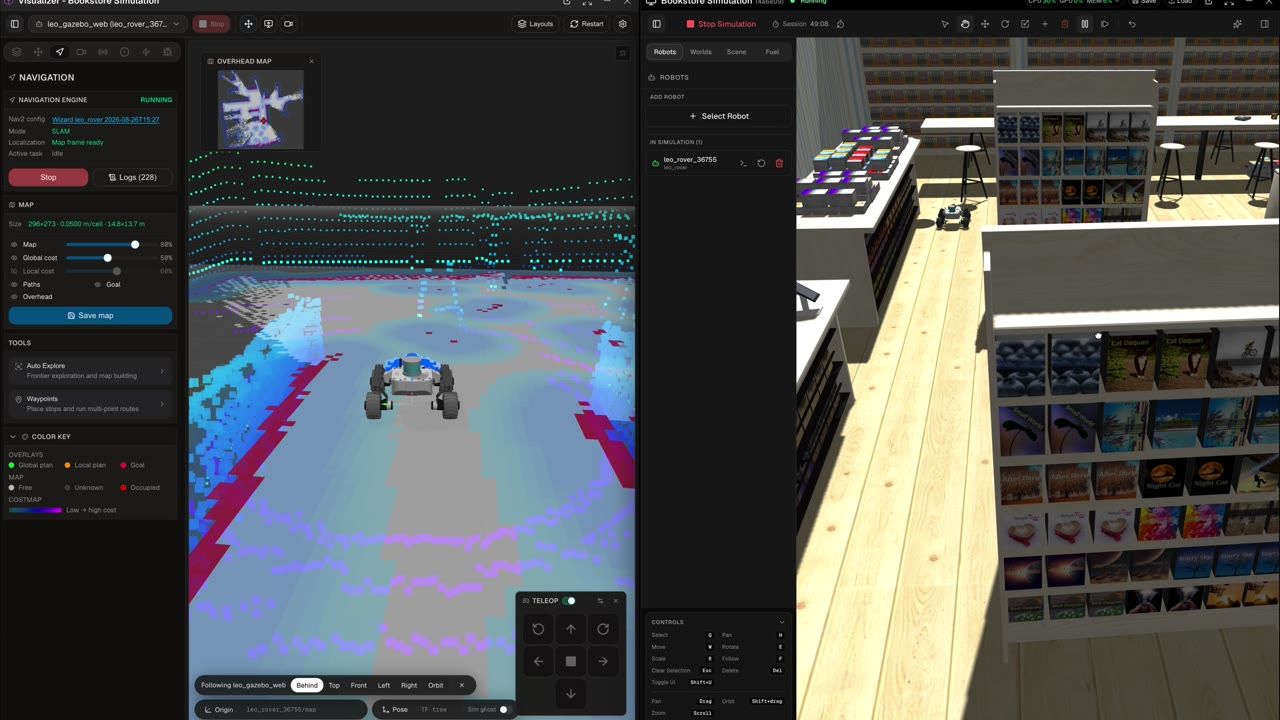Stop the navigation engine
1280x720 pixels.
(48, 177)
